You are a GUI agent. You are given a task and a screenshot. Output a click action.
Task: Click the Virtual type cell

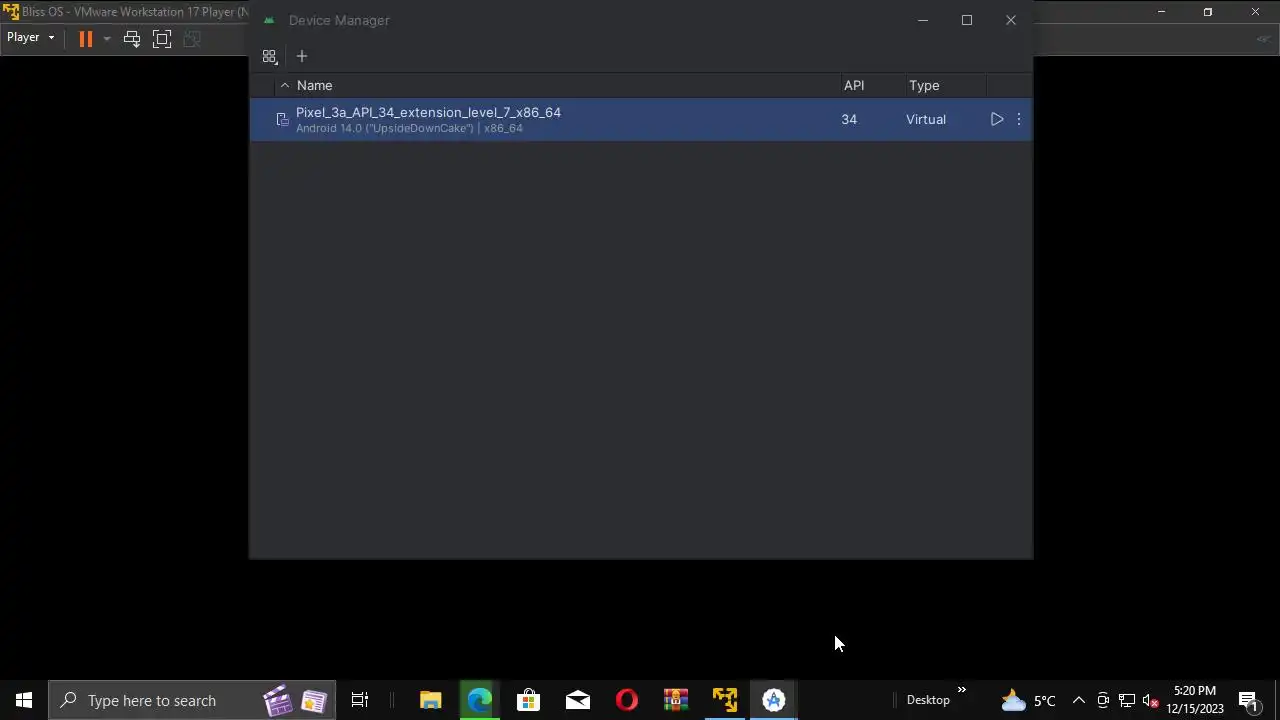(x=926, y=119)
